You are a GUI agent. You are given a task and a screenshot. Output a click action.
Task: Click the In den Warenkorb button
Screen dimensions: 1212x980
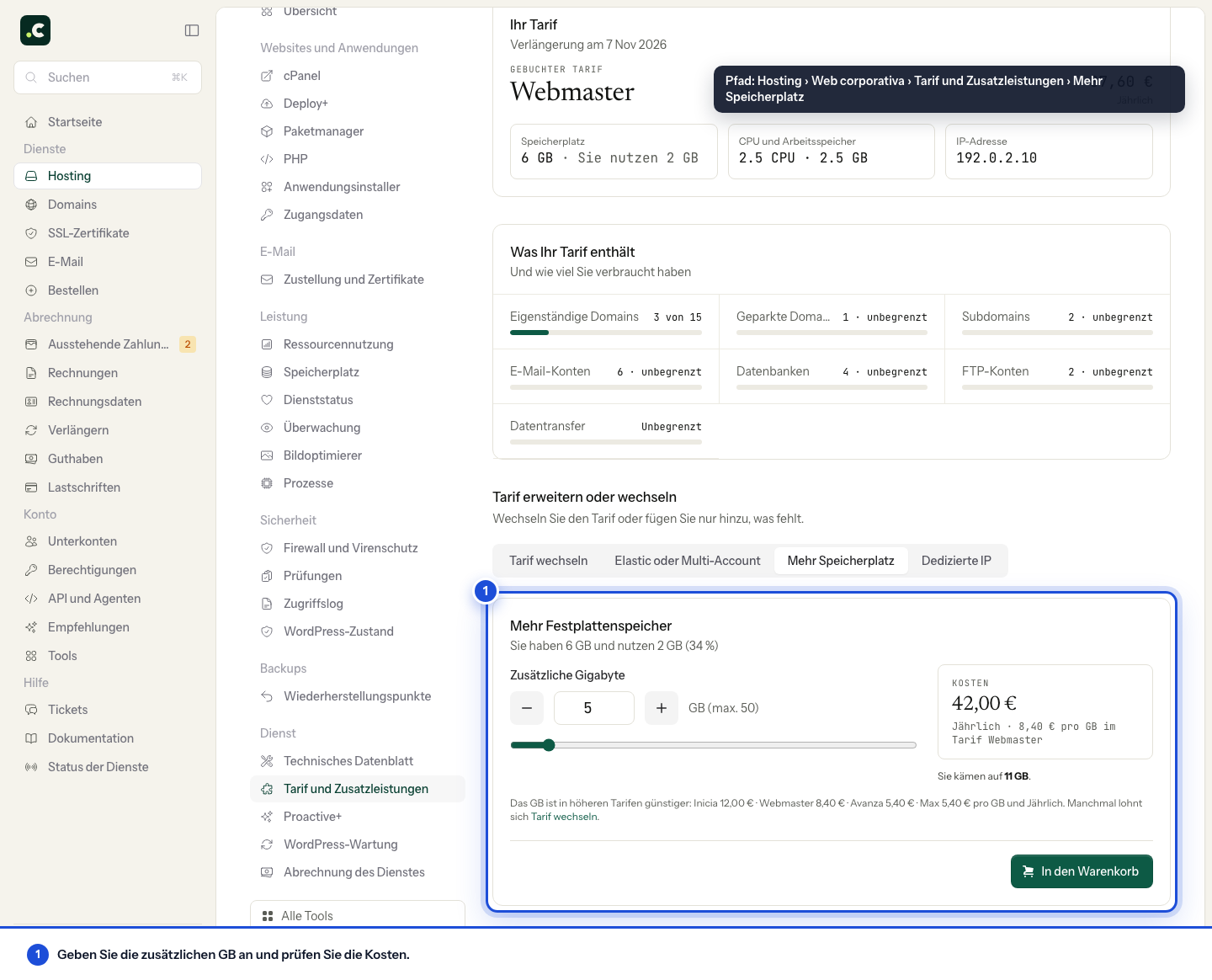point(1082,871)
